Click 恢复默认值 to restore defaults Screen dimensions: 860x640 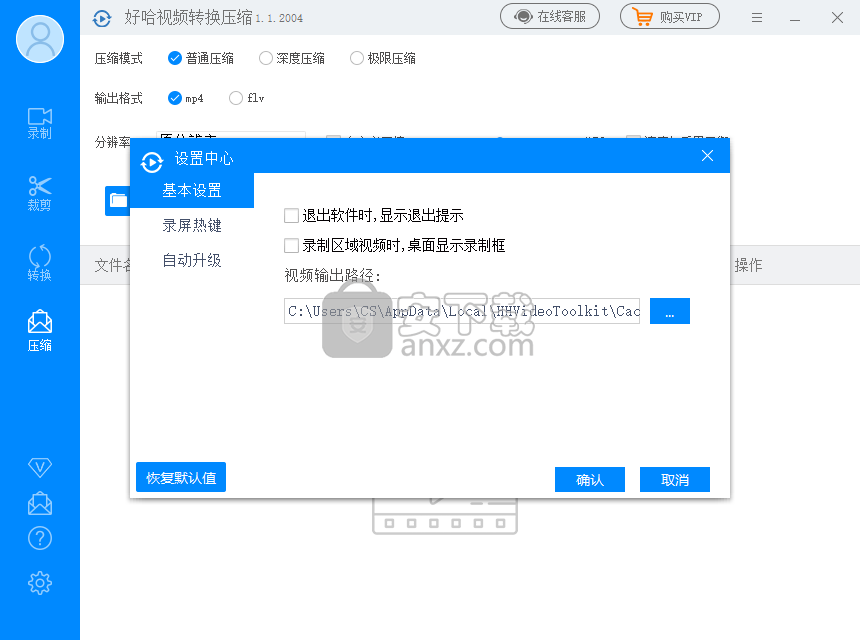click(x=181, y=477)
